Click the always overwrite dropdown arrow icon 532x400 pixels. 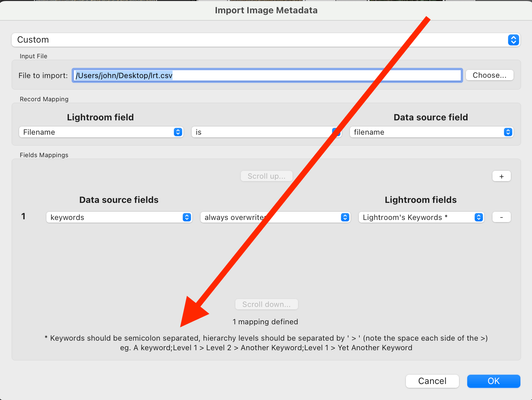[345, 217]
